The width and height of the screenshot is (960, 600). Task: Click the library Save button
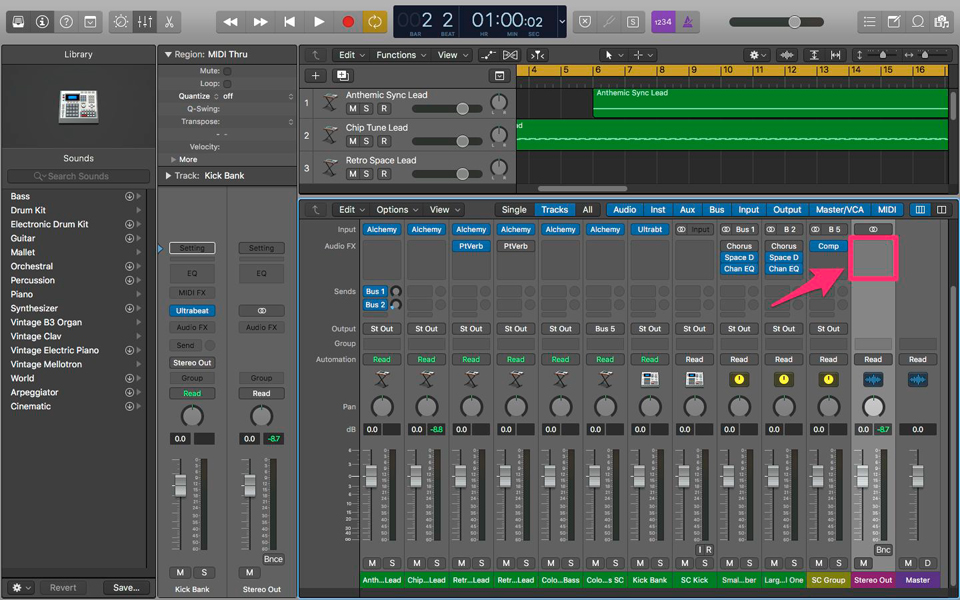(x=126, y=588)
